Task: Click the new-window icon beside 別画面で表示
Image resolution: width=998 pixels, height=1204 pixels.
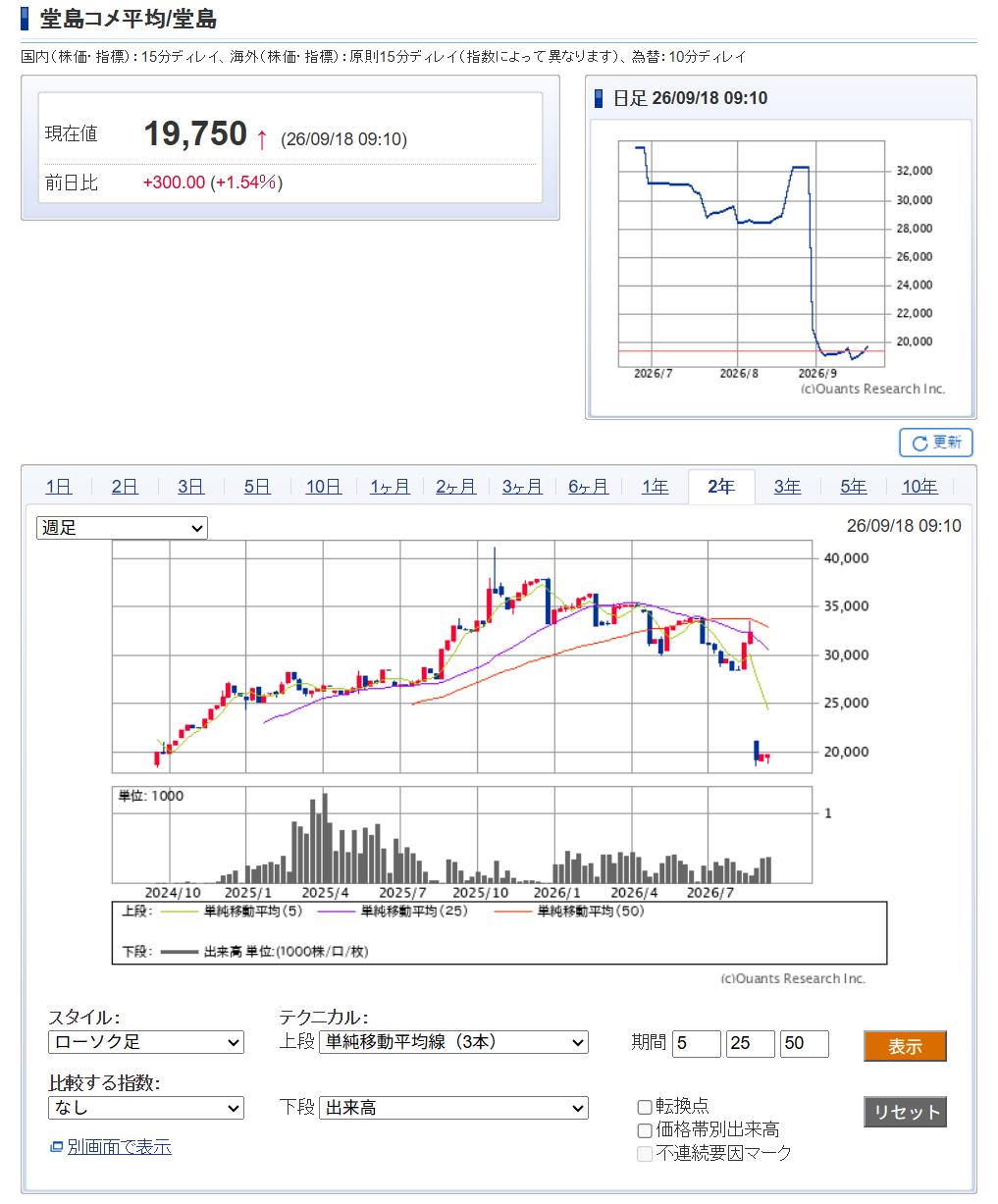Action: (56, 1147)
